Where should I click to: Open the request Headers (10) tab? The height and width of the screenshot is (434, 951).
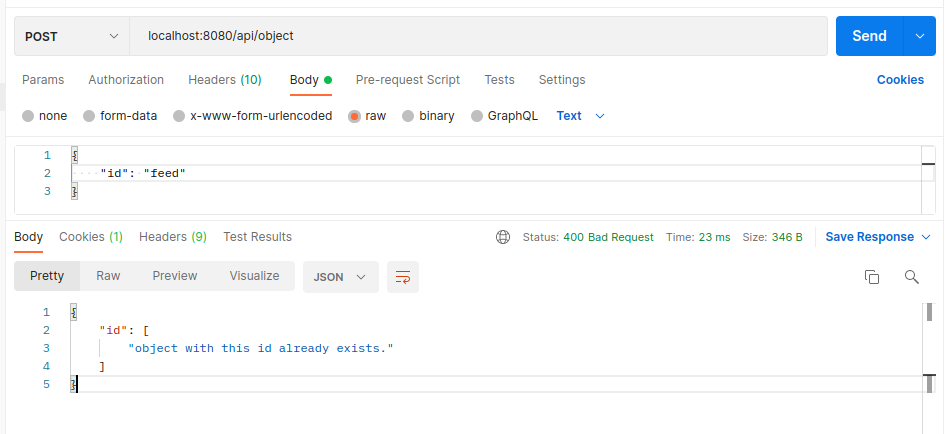(225, 80)
